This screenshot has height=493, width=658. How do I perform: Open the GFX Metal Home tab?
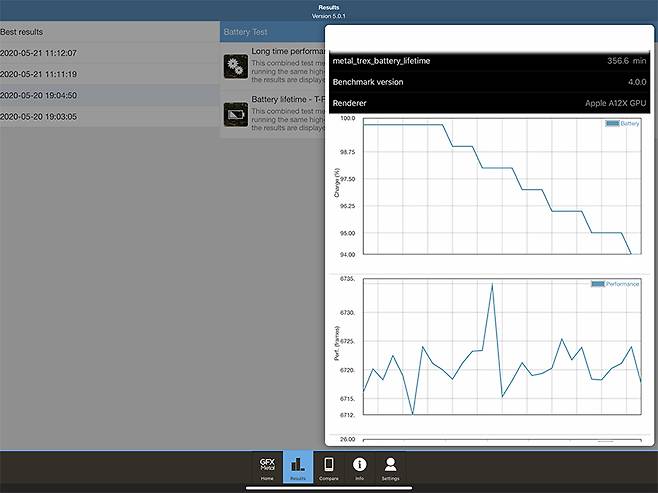[x=267, y=468]
